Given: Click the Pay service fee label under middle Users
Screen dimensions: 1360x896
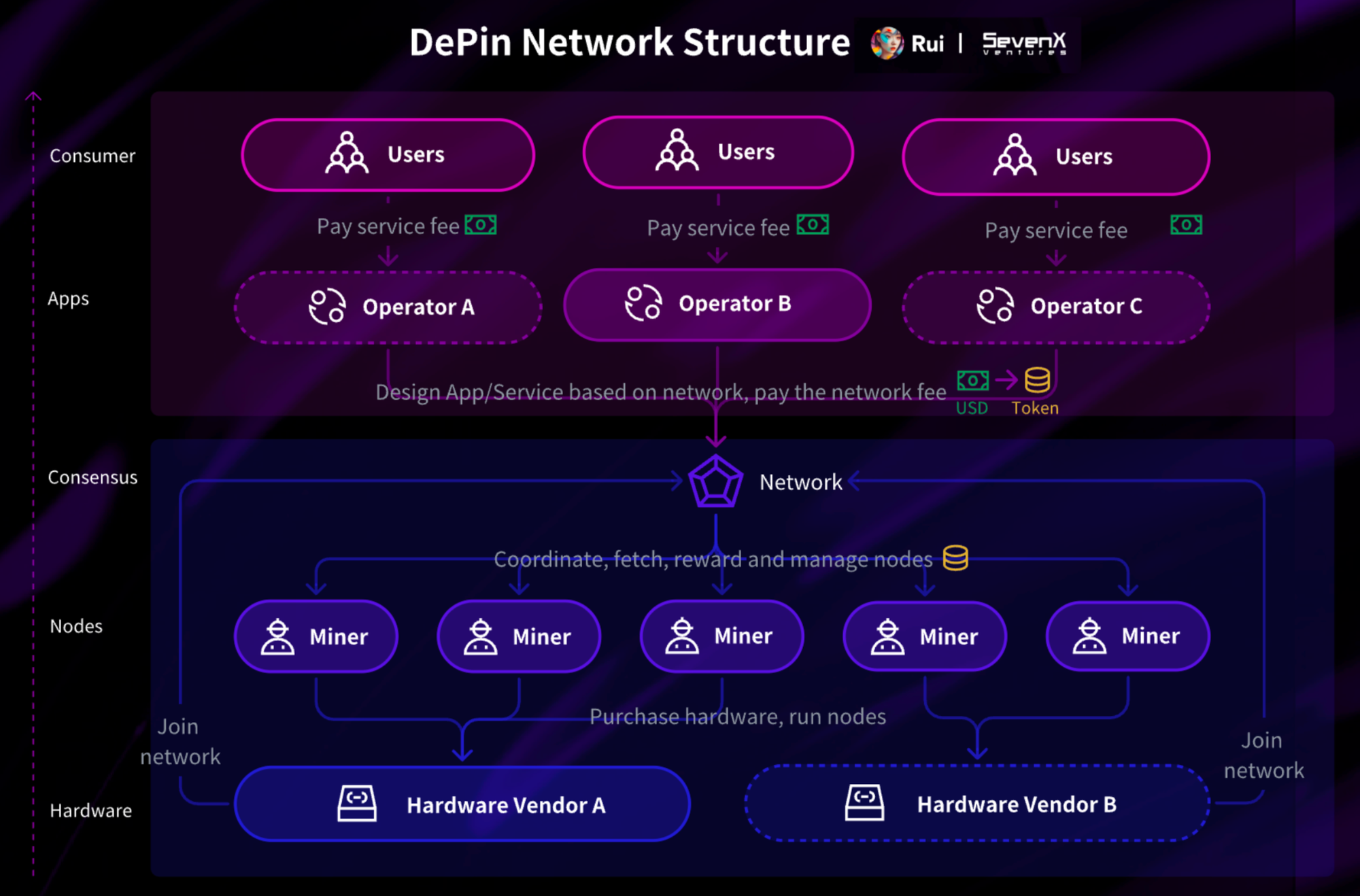Looking at the screenshot, I should pos(717,227).
